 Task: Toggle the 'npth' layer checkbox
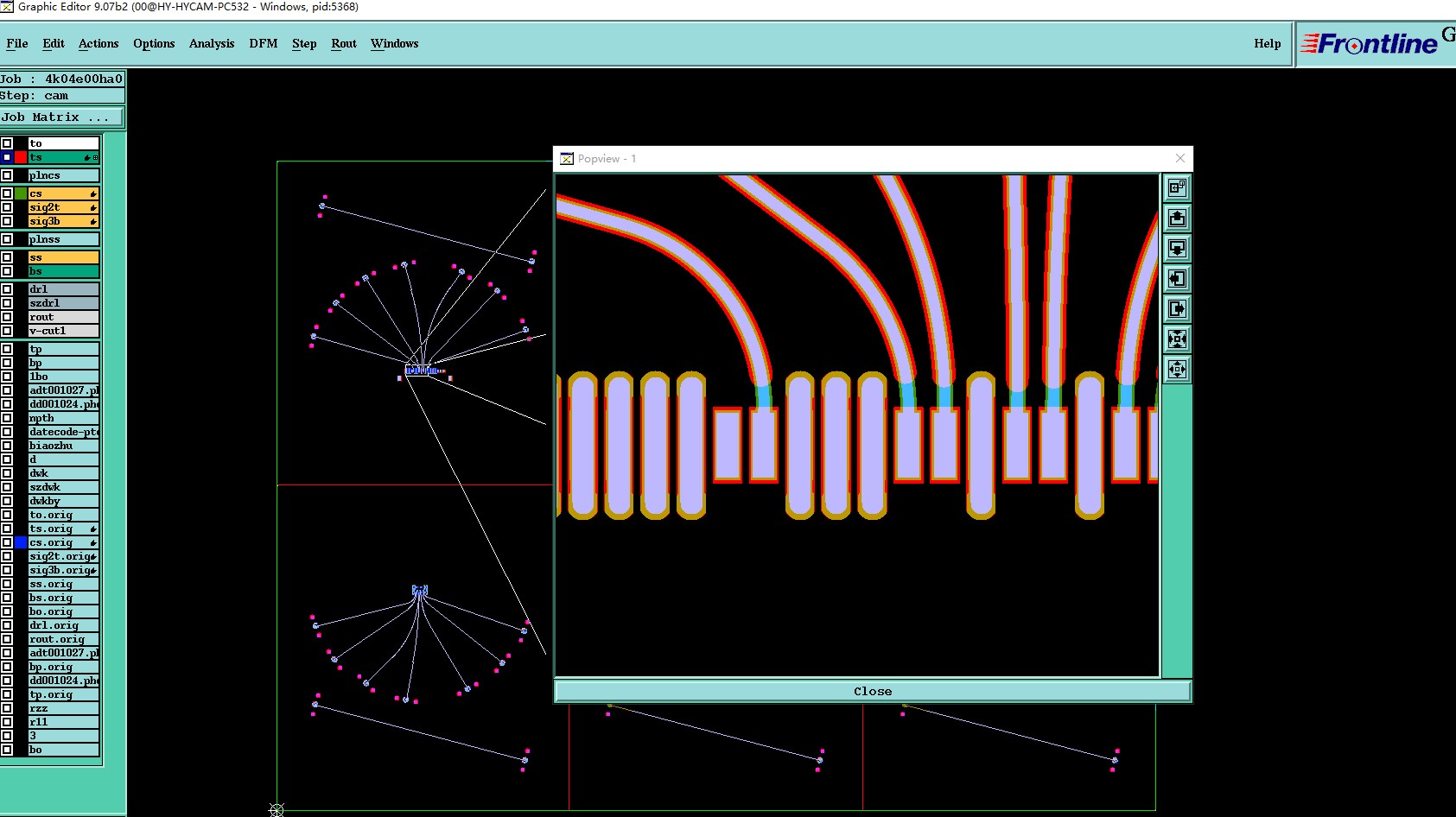7,418
